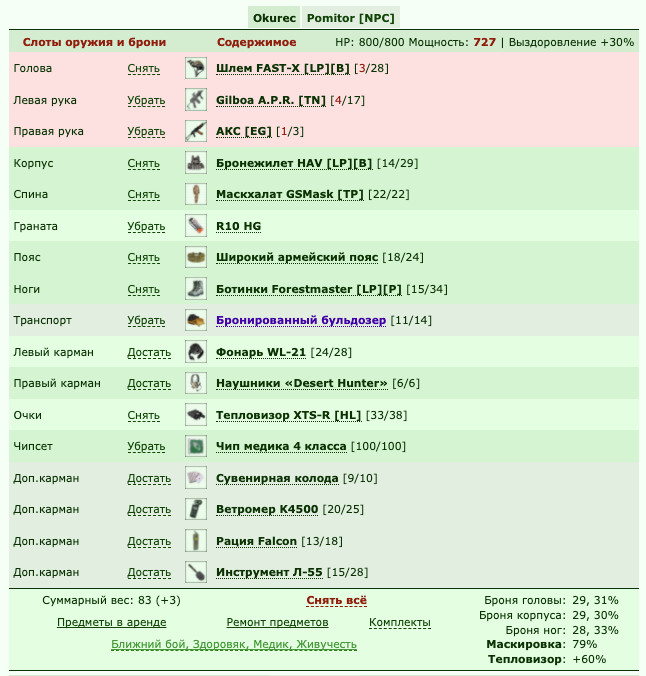Click the armored bulldozer icon
Viewport: 646px width, 676px height.
tap(196, 320)
